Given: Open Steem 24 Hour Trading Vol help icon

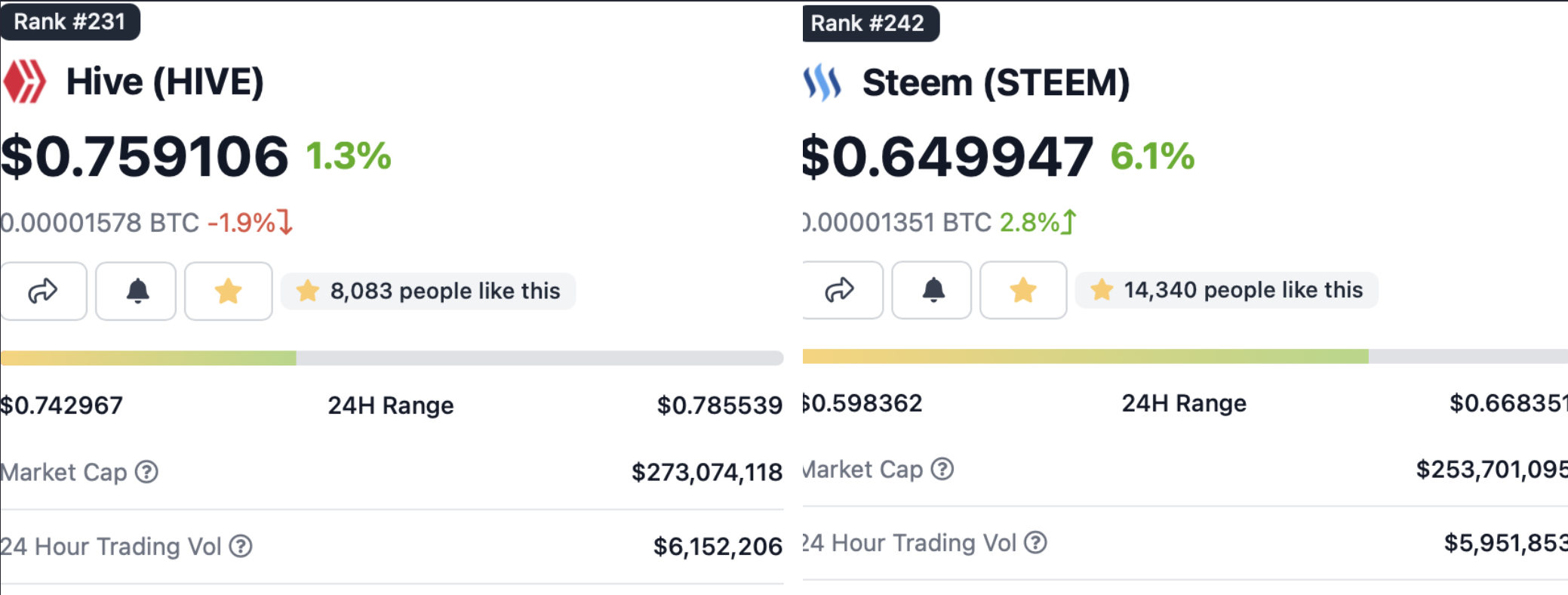Looking at the screenshot, I should click(1036, 542).
